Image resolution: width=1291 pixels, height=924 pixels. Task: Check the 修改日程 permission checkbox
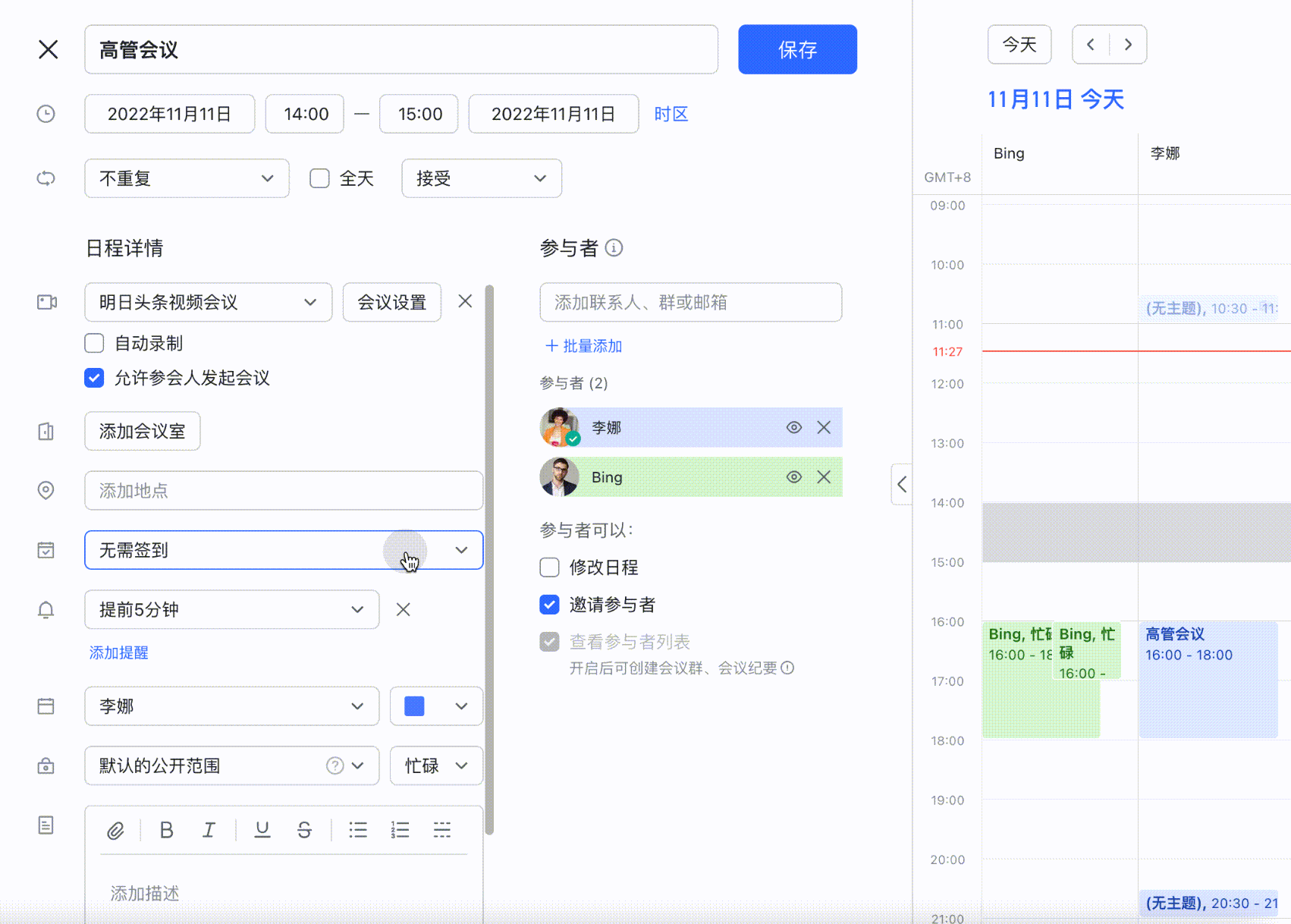[548, 567]
